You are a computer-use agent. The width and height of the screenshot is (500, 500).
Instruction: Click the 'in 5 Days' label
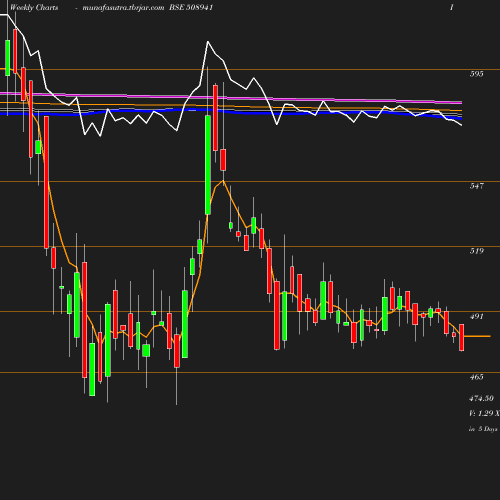(483, 429)
